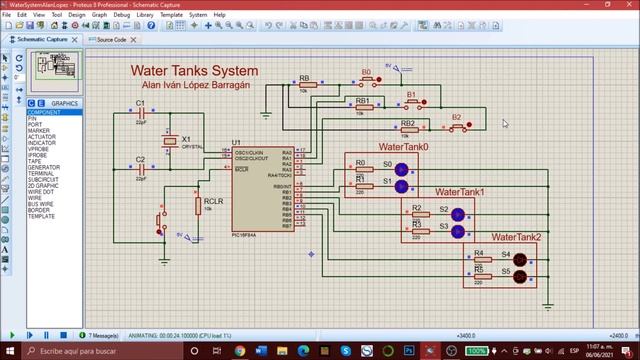Open File Explorer from the taskbar
Screen dimensions: 640x360
282,351
